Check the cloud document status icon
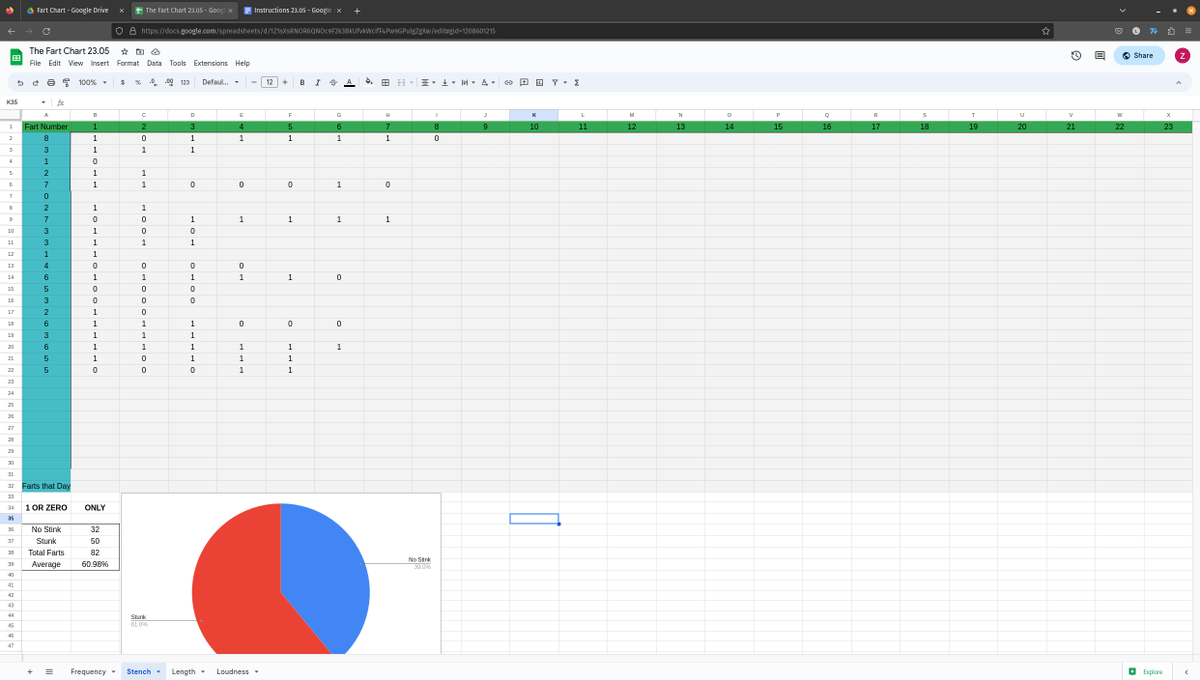Image resolution: width=1200 pixels, height=680 pixels. pyautogui.click(x=155, y=51)
